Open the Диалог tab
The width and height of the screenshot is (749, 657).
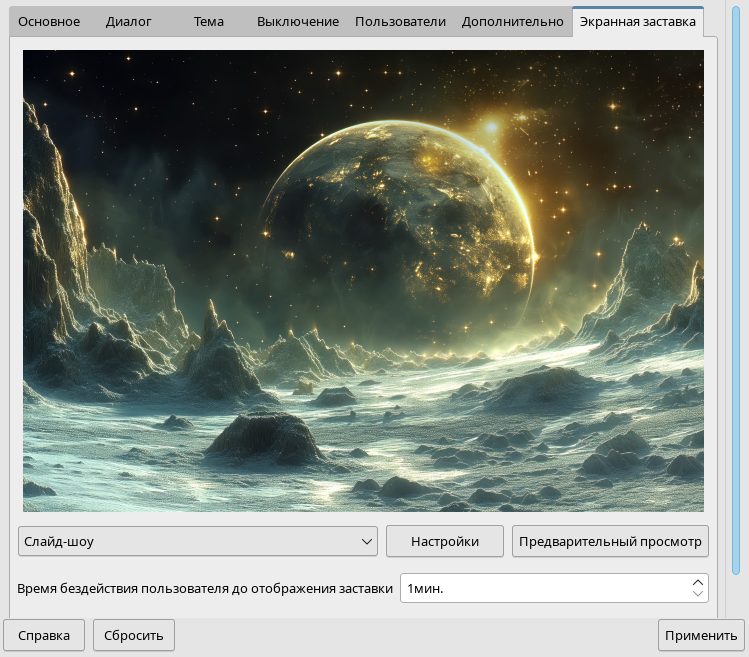coord(129,21)
